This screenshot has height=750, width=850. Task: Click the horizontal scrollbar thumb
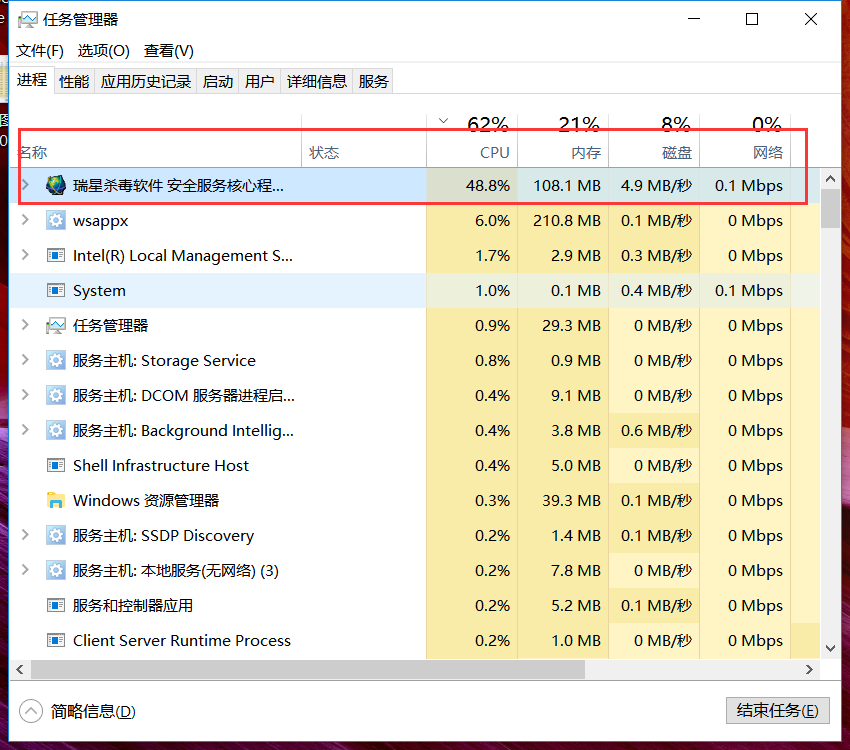pos(308,670)
